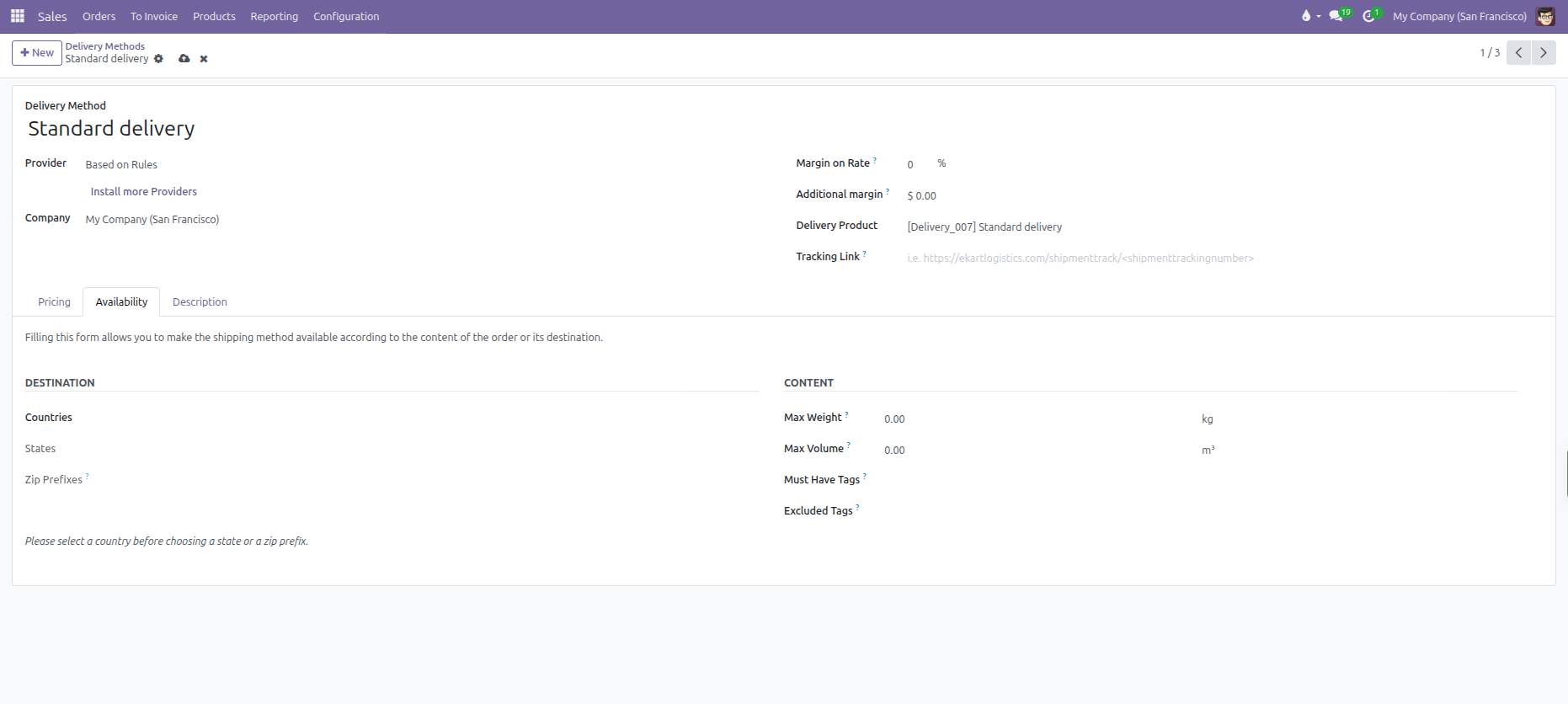Show help tooltip for Max Weight
Image resolution: width=1568 pixels, height=704 pixels.
(x=846, y=414)
